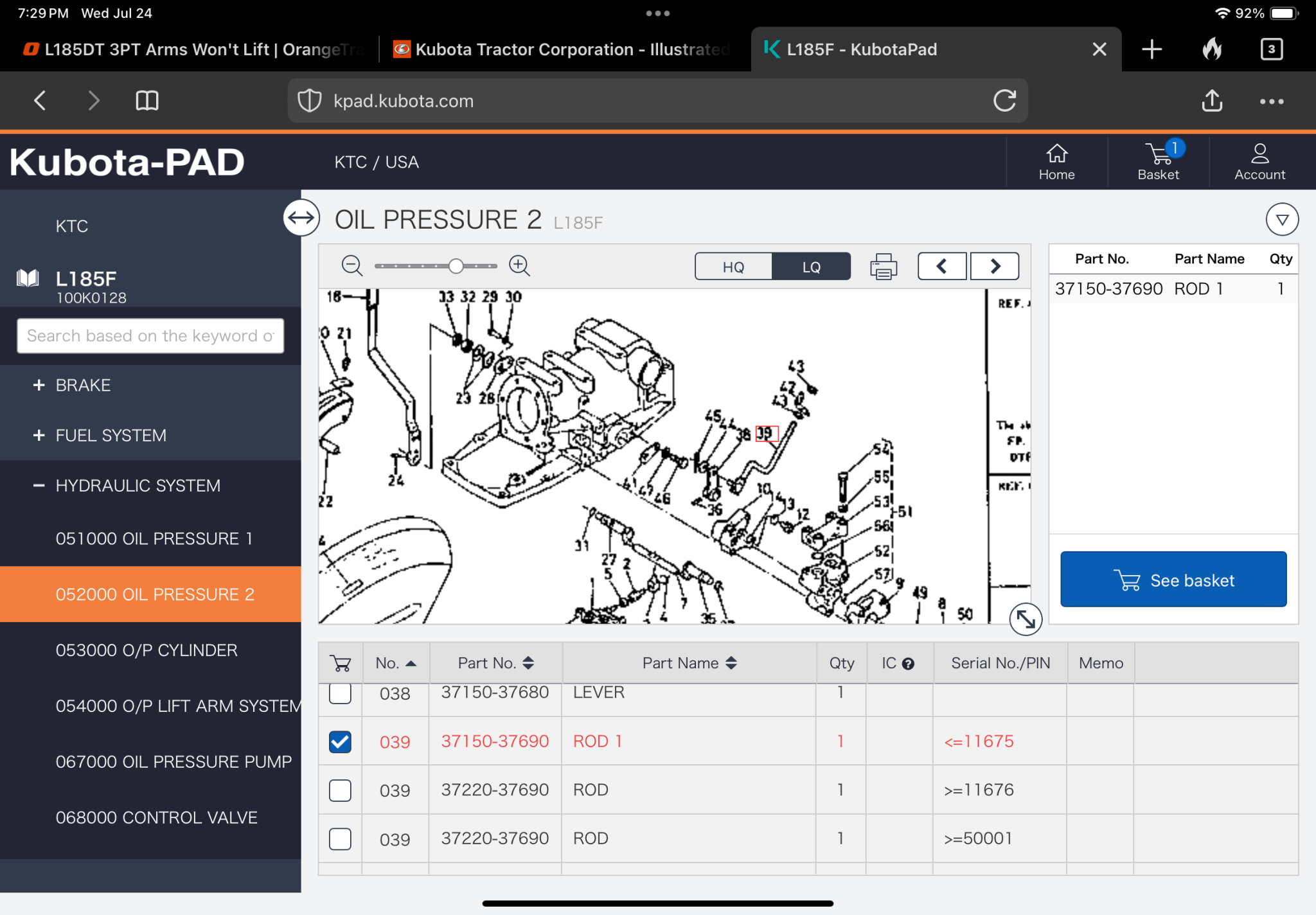1316x915 pixels.
Task: Click basket entry 37150-37690 ROD 1
Action: pos(1173,289)
